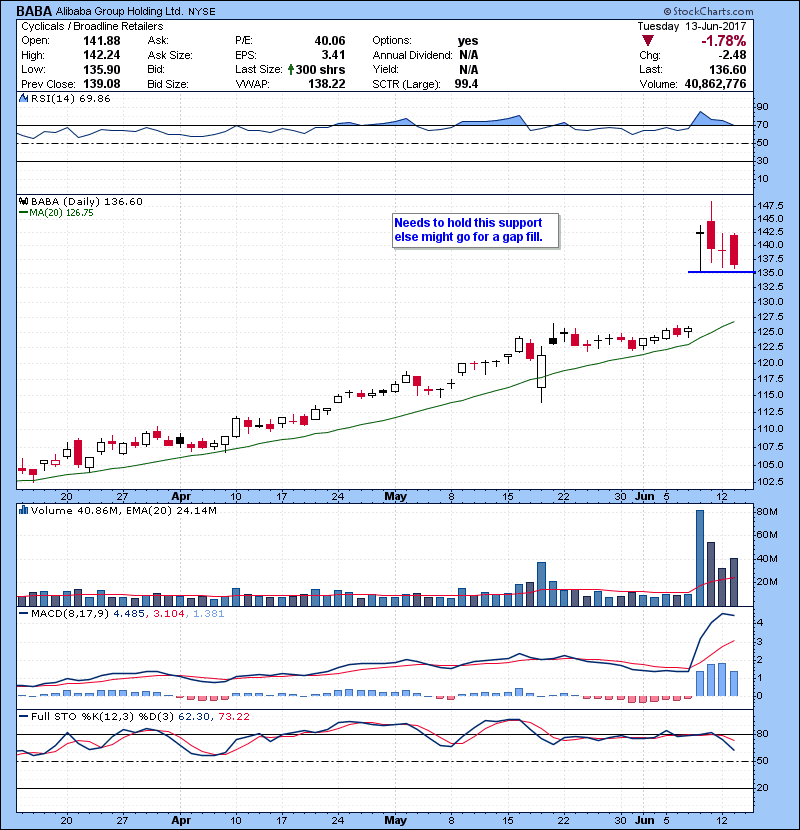Click the RSI(14) 69.86 label
This screenshot has height=830, width=800.
click(x=70, y=98)
